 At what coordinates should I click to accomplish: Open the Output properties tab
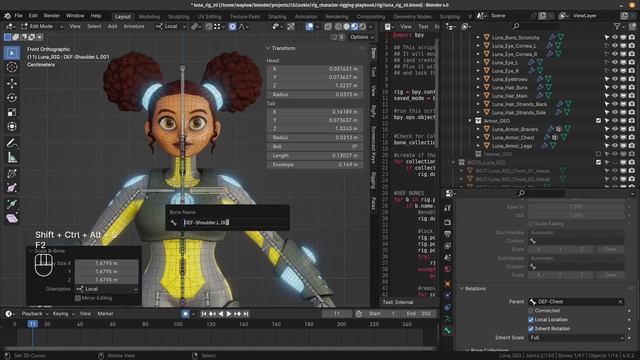point(447,234)
